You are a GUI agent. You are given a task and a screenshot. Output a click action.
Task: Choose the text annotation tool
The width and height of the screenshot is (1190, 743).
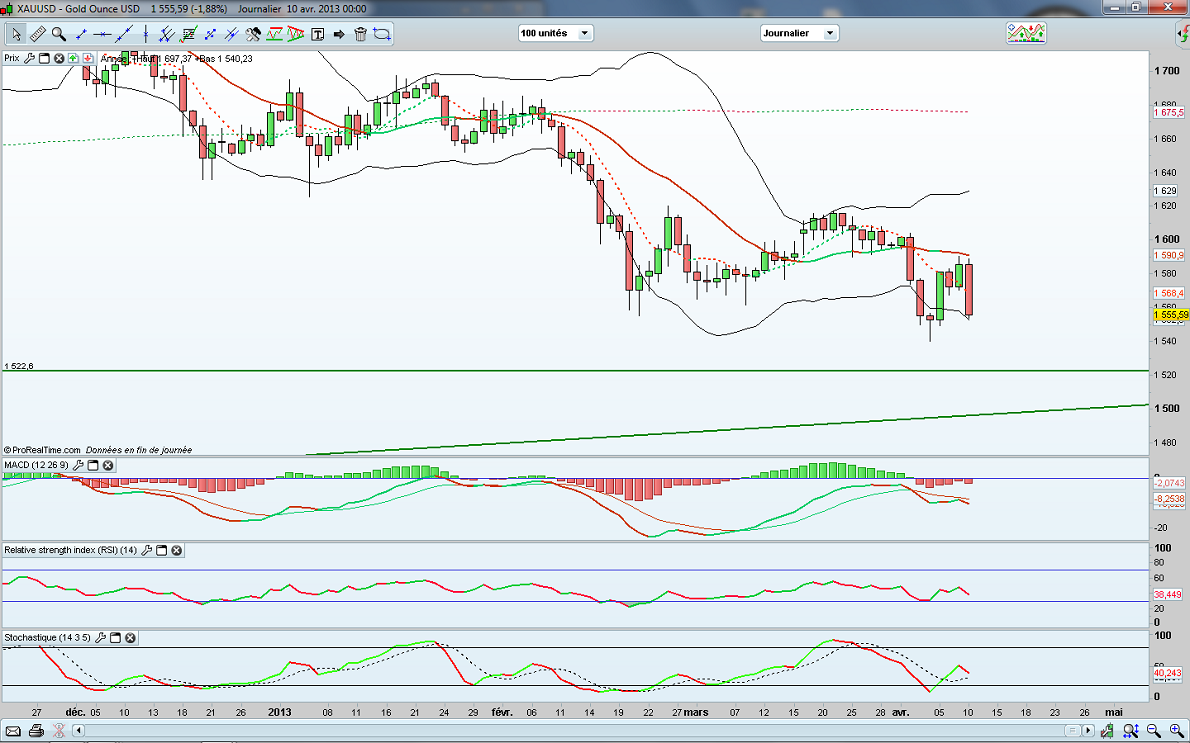(318, 34)
